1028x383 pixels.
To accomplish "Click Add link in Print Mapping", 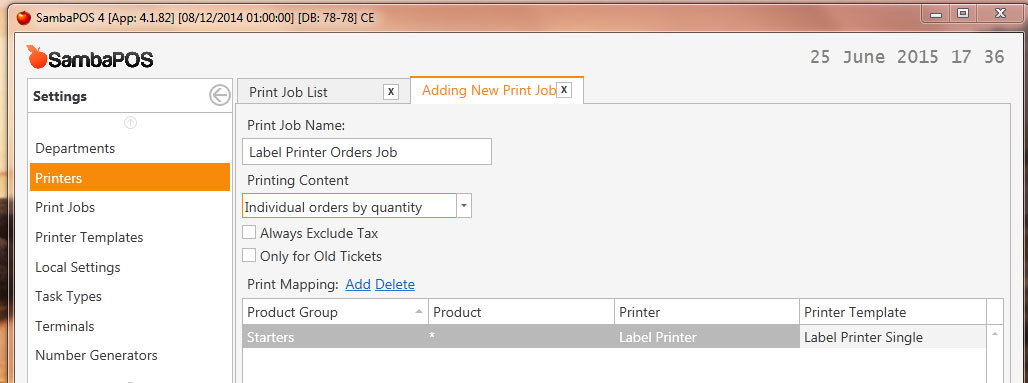I will click(358, 285).
